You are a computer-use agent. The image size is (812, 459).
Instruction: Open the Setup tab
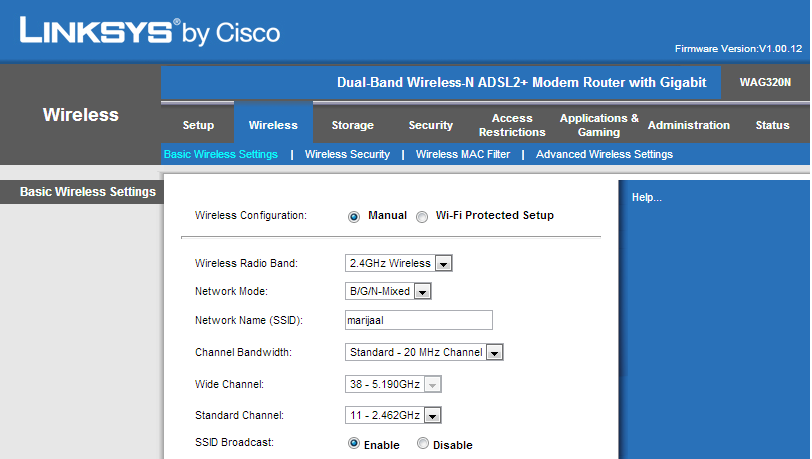coord(198,125)
